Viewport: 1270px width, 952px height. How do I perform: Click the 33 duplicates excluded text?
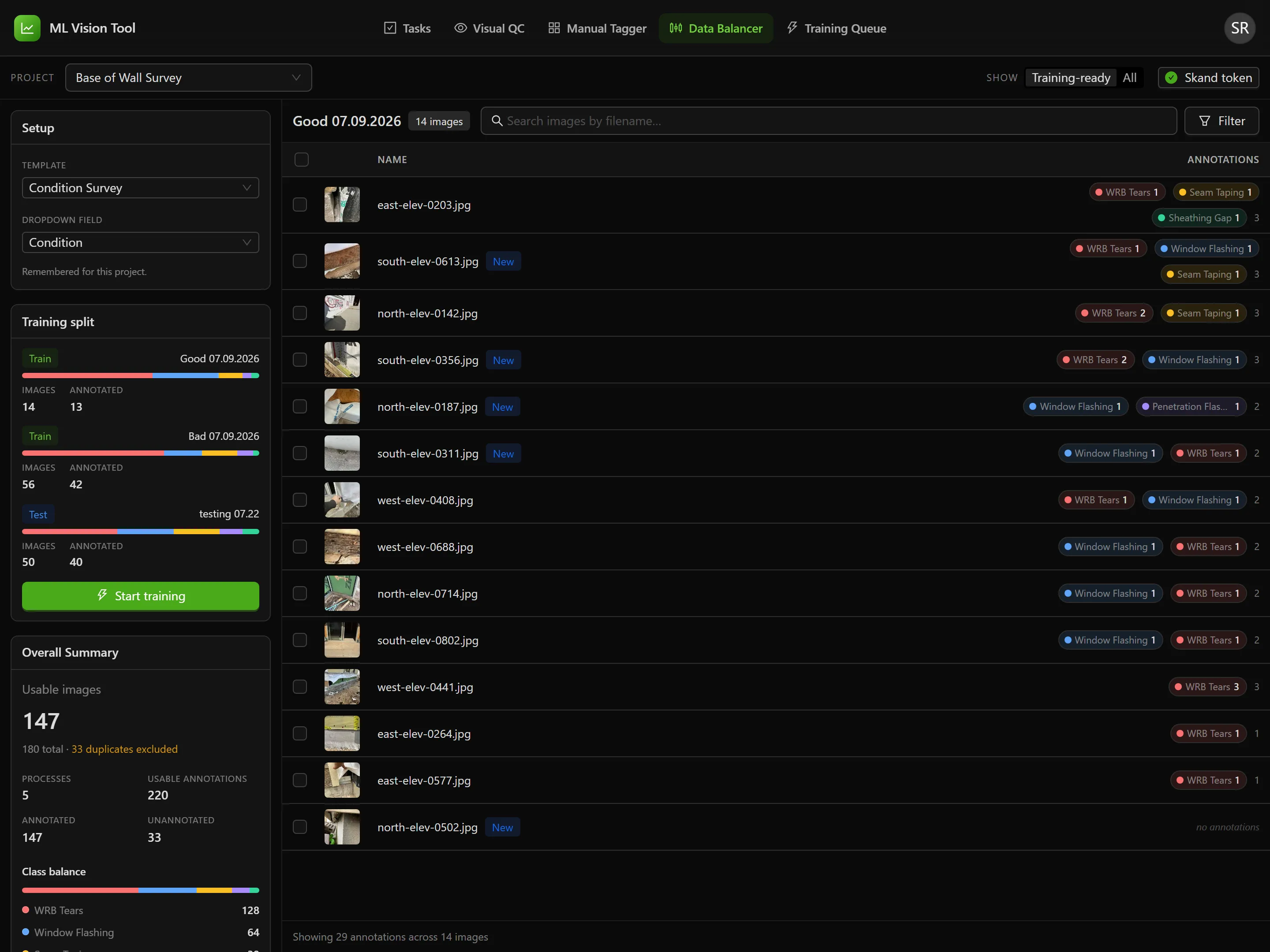(125, 749)
